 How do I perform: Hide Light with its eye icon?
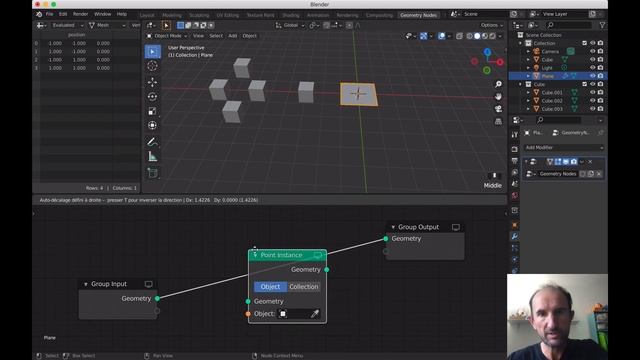(593, 68)
